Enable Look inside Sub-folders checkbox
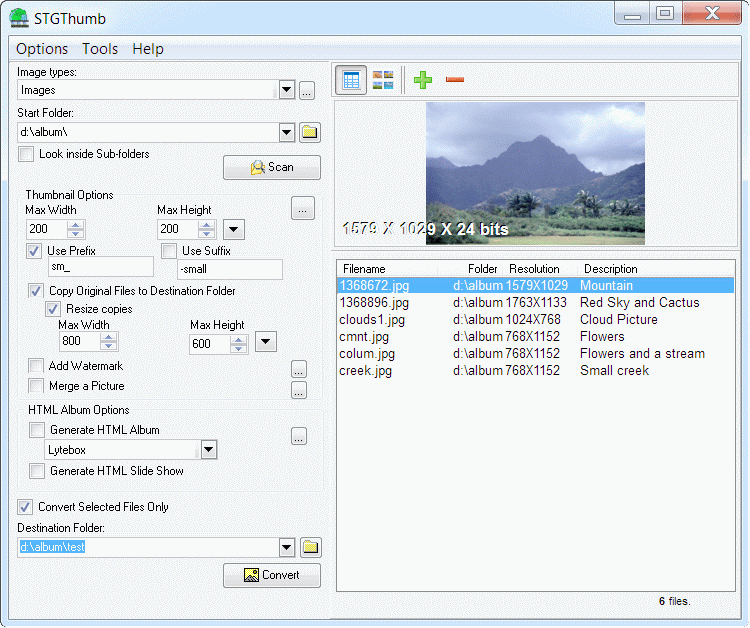 tap(26, 154)
